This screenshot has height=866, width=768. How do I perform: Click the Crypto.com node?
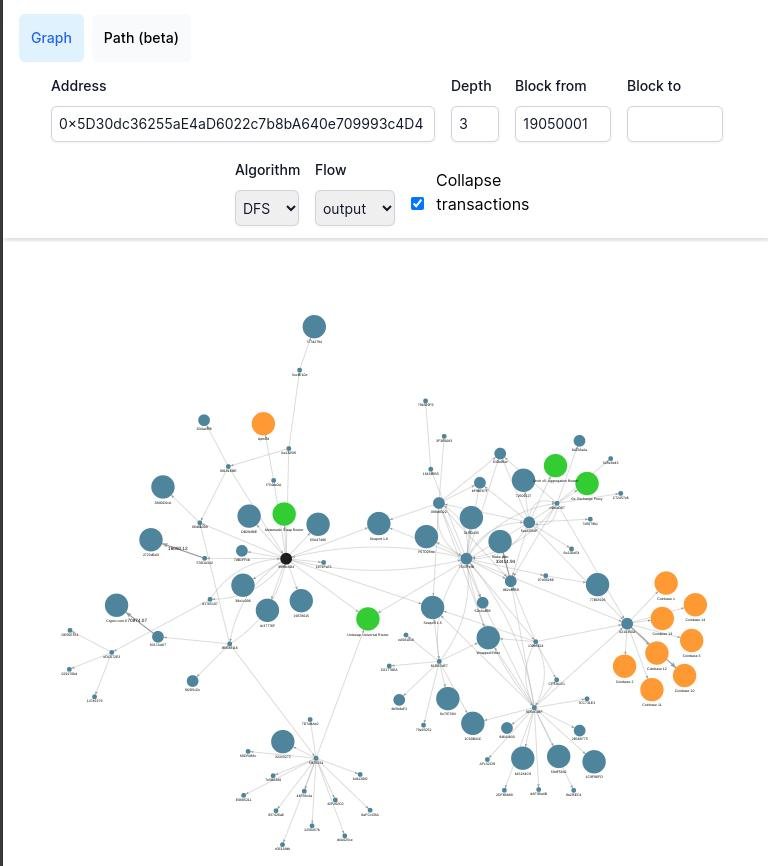pyautogui.click(x=116, y=605)
